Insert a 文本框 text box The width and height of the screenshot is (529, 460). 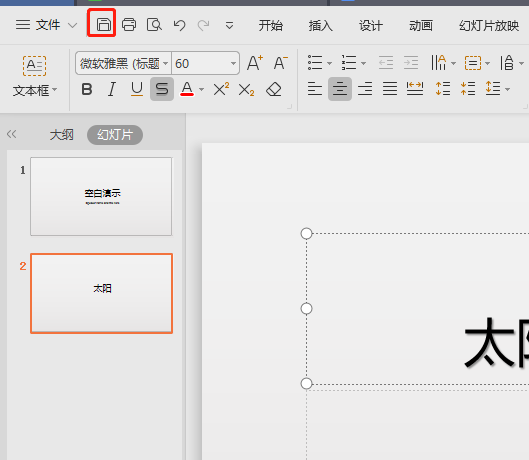click(x=34, y=66)
